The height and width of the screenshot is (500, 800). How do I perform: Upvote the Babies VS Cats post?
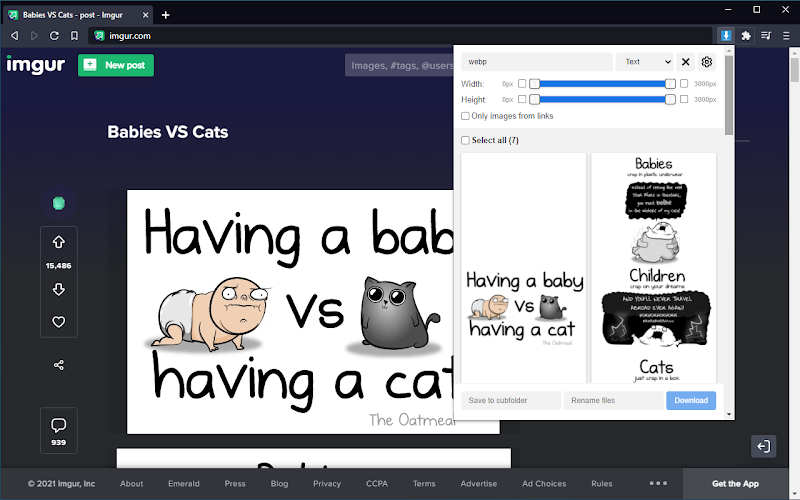pos(59,242)
